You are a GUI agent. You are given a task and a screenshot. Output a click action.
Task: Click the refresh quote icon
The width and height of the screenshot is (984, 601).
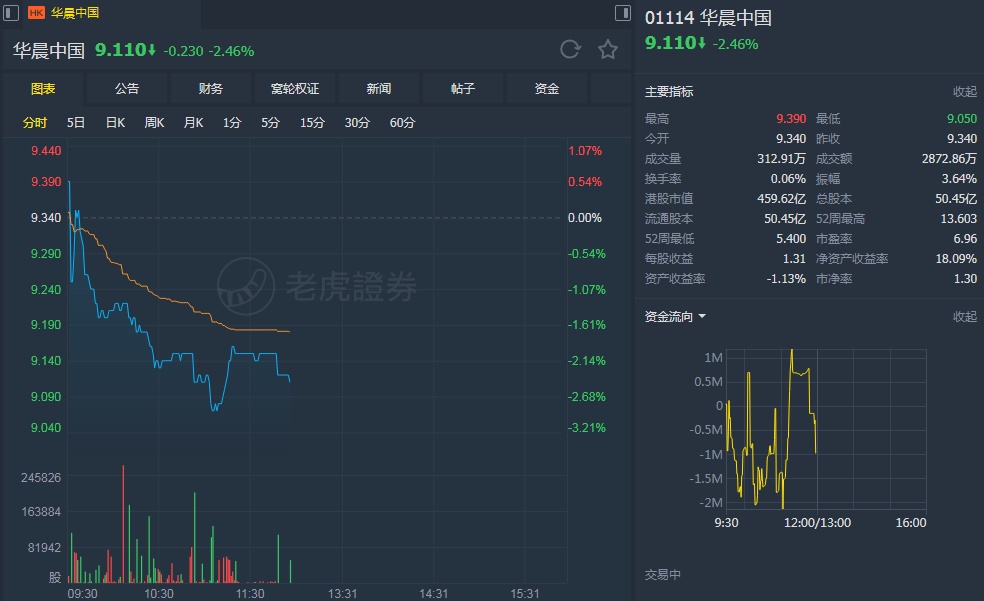tap(570, 50)
